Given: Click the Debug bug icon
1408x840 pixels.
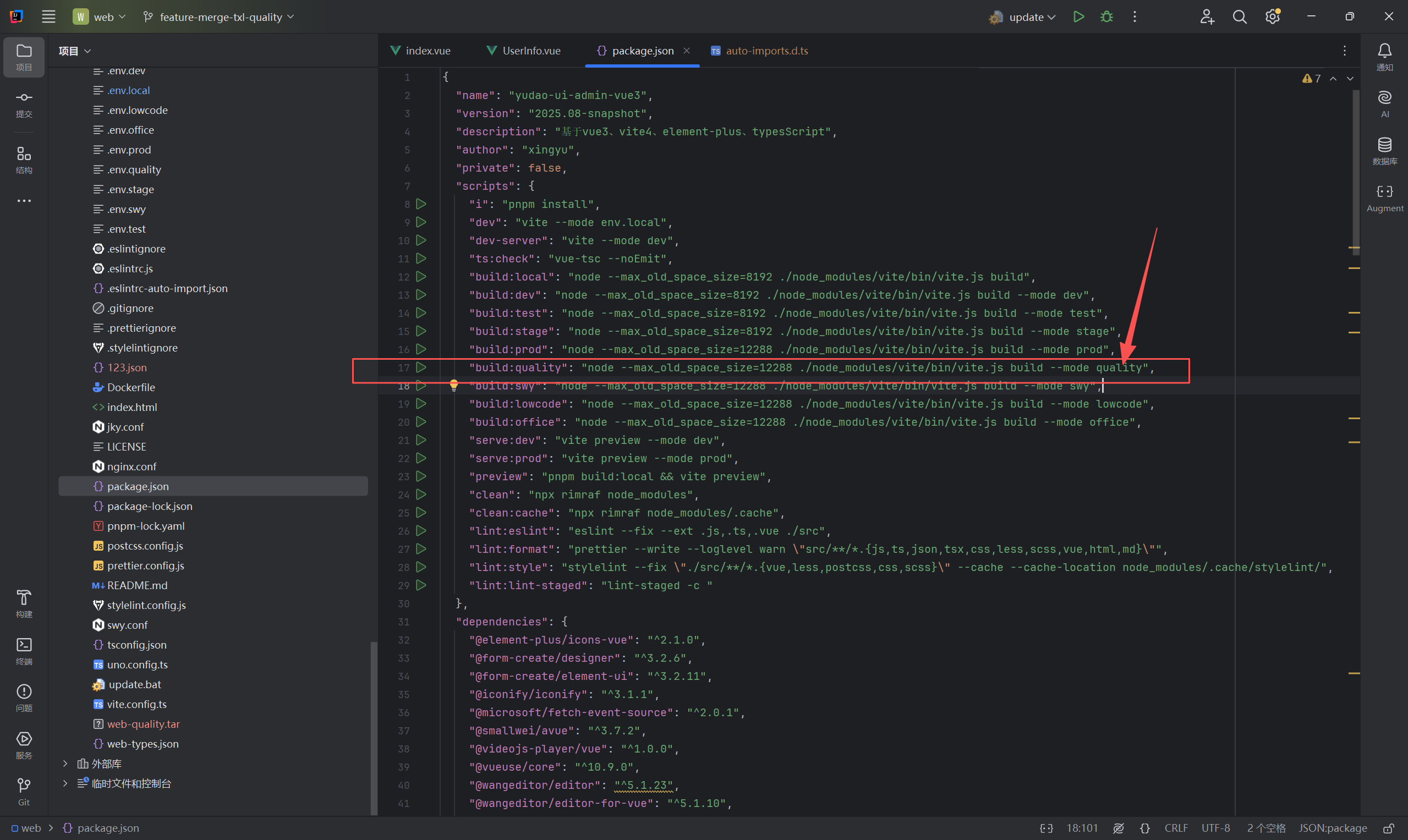Looking at the screenshot, I should (x=1106, y=17).
